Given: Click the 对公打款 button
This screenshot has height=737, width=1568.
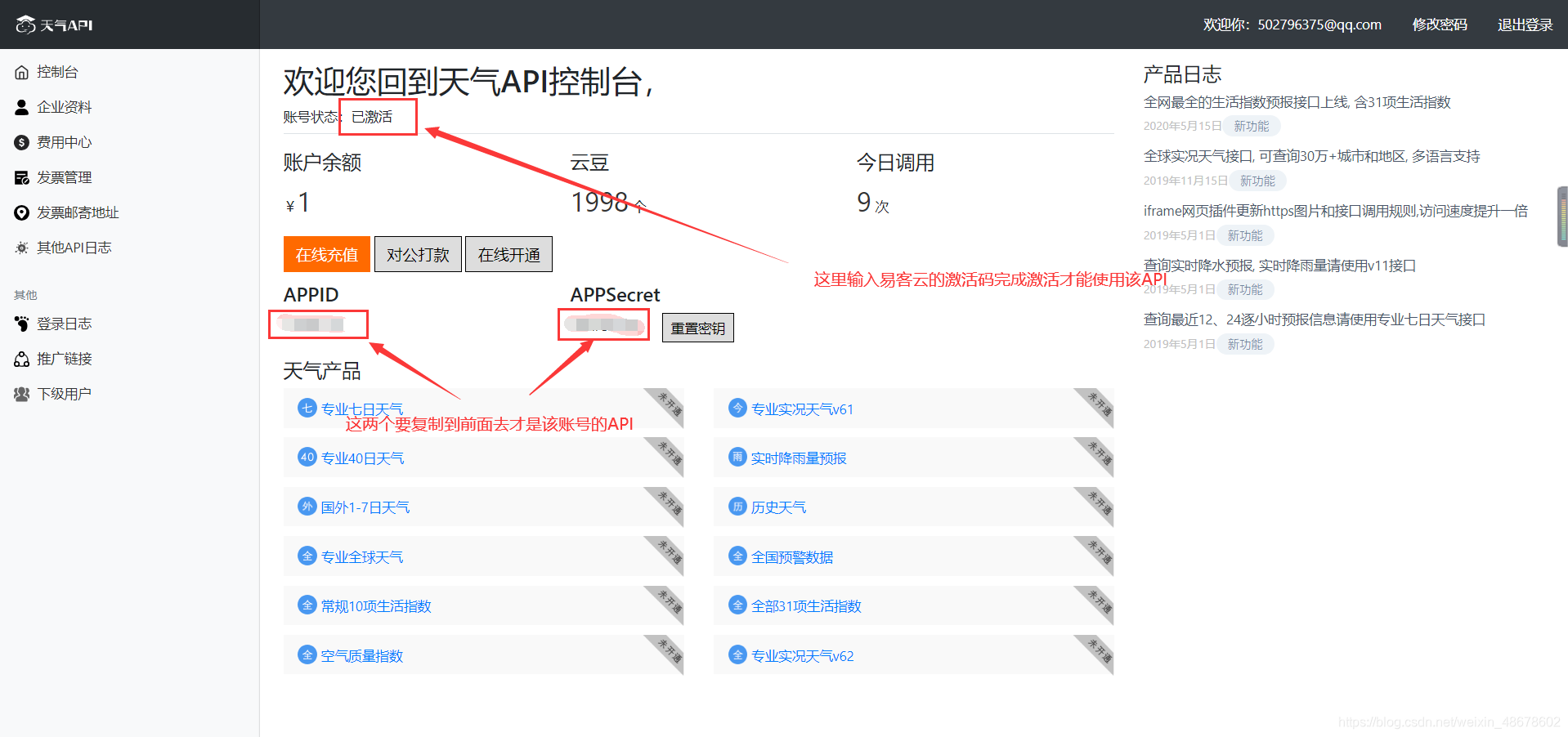Looking at the screenshot, I should pyautogui.click(x=418, y=254).
